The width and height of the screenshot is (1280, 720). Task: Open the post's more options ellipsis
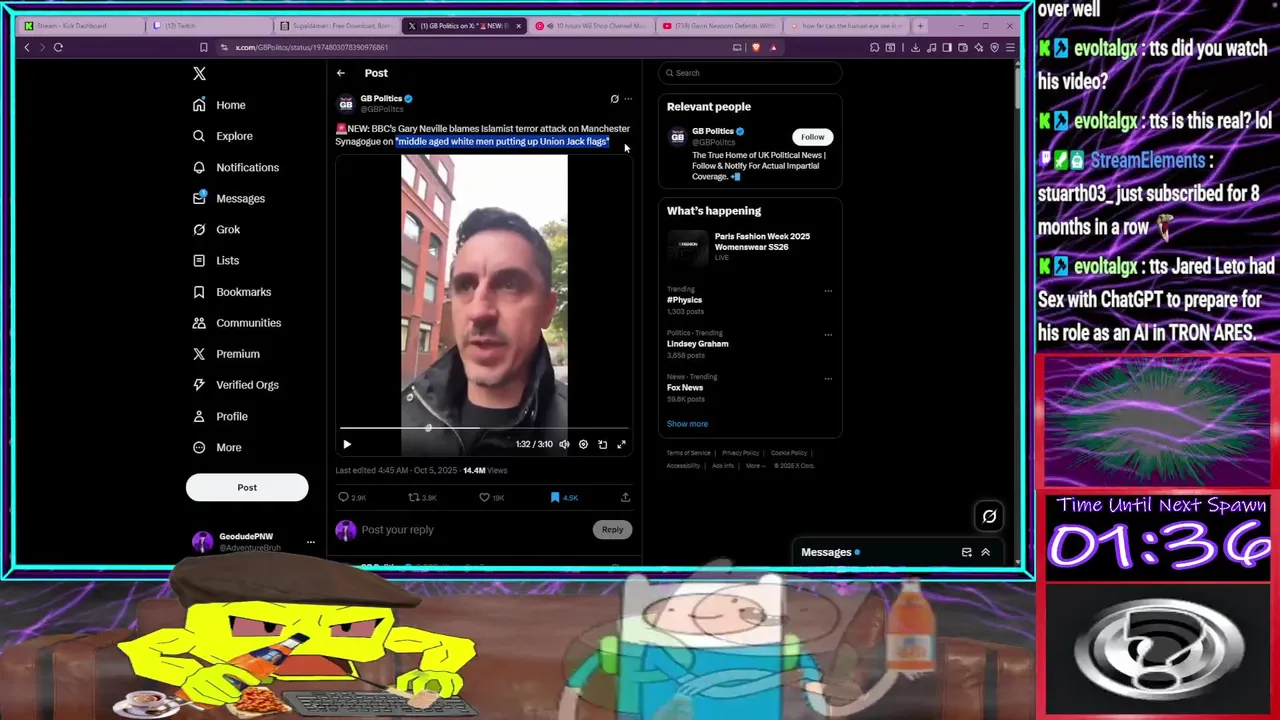628,99
